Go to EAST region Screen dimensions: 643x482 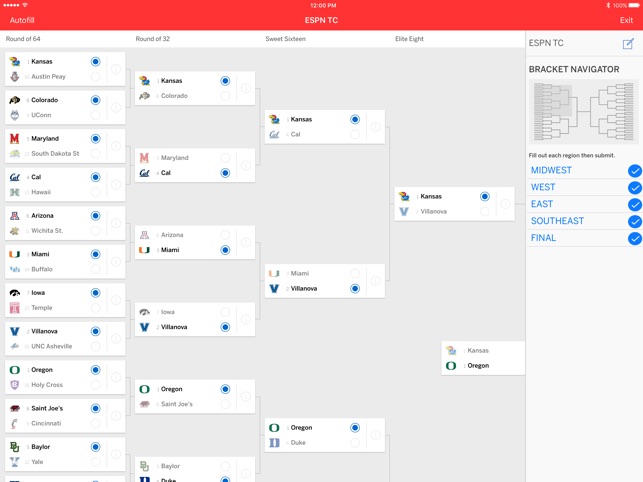pos(542,204)
